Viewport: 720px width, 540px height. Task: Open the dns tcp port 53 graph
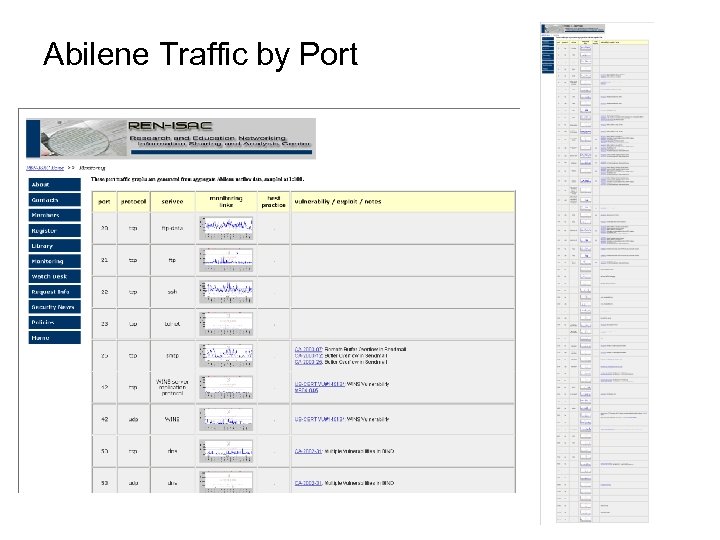(x=226, y=451)
